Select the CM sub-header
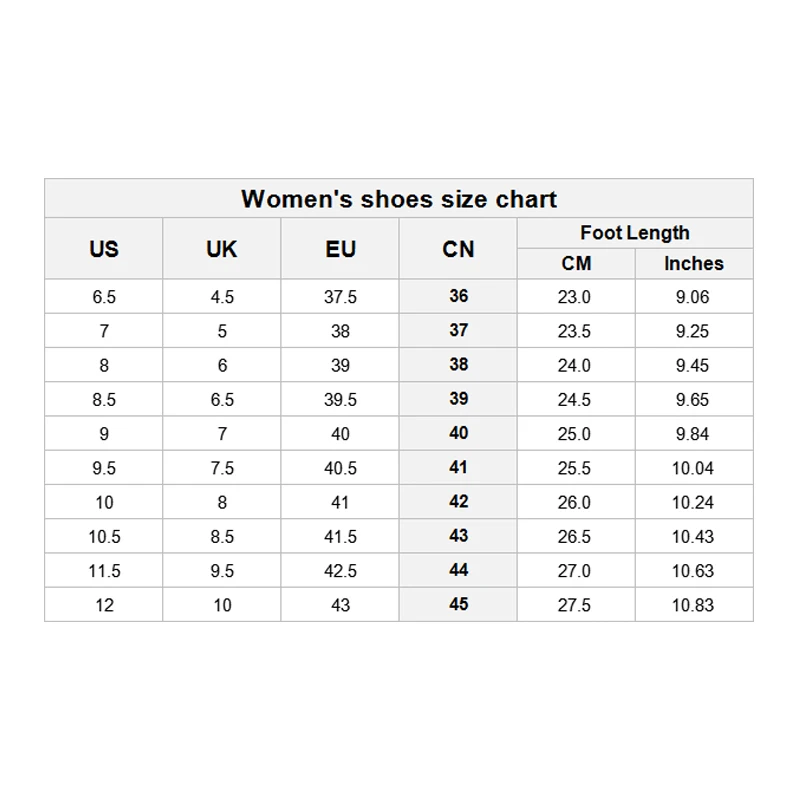This screenshot has width=800, height=800. [576, 264]
